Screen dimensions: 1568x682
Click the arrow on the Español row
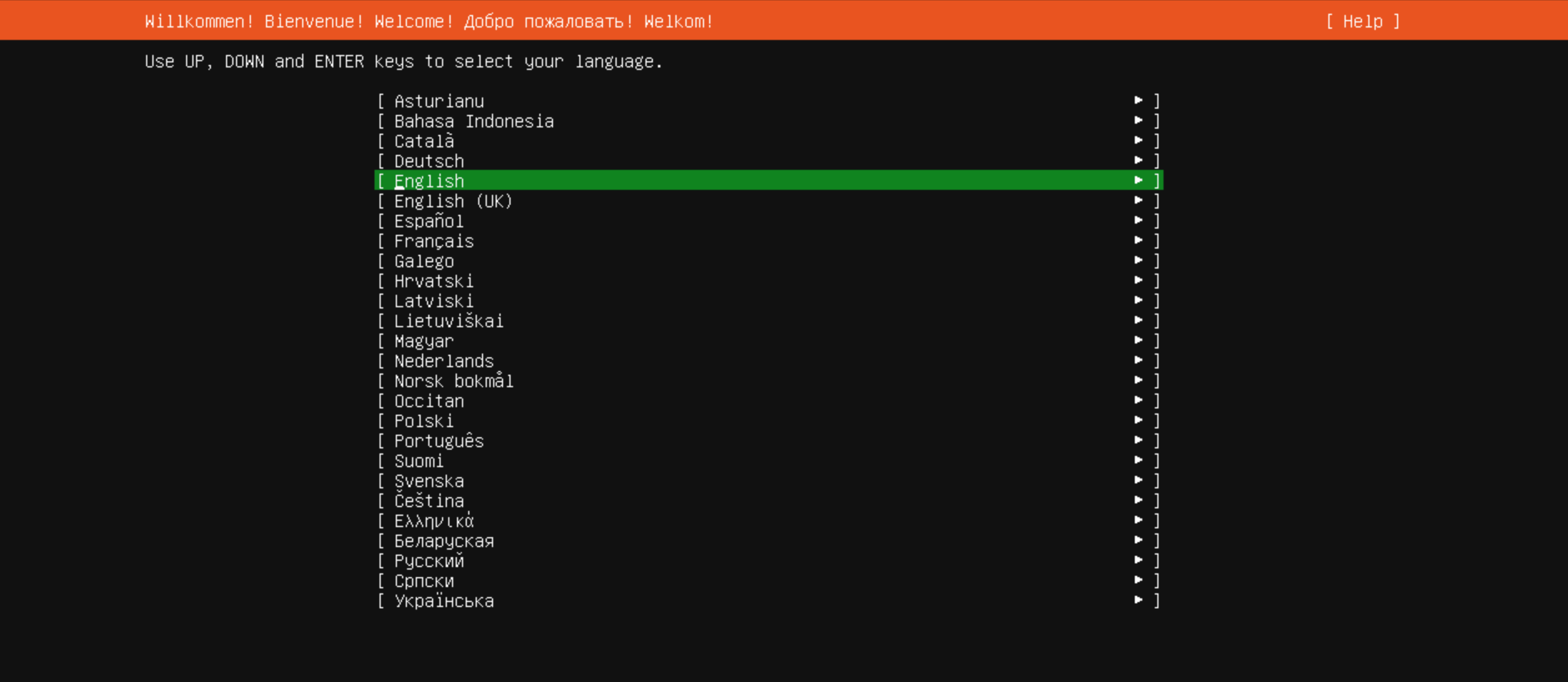coord(1139,220)
